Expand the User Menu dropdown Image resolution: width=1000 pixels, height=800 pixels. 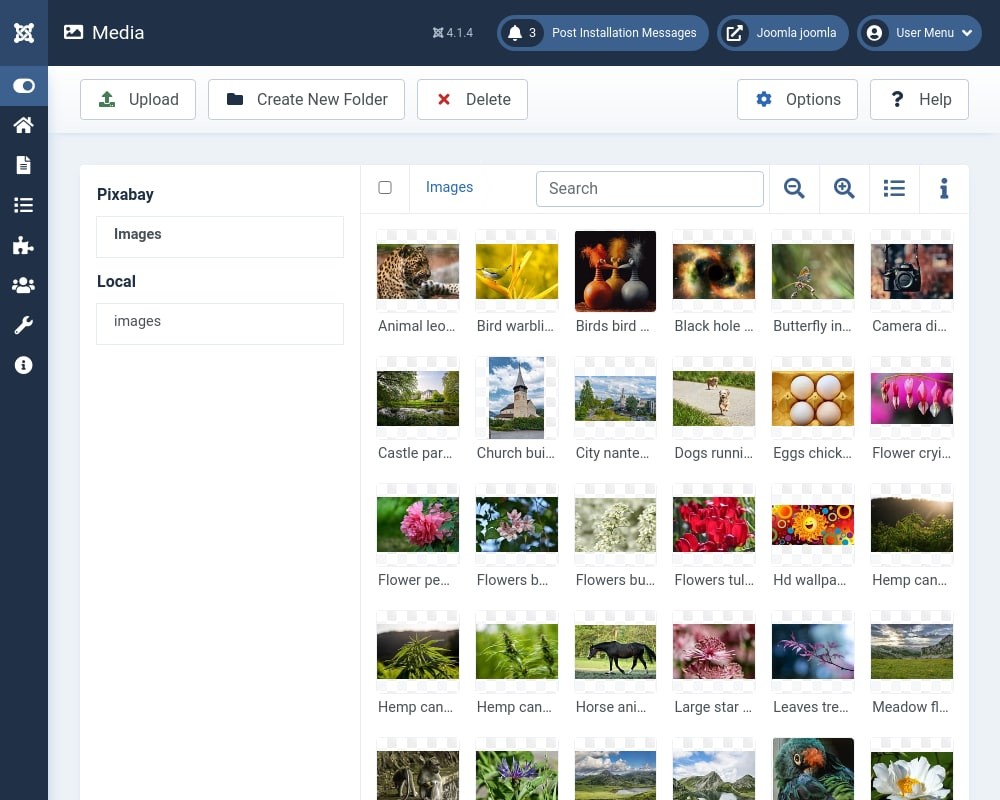coord(919,33)
